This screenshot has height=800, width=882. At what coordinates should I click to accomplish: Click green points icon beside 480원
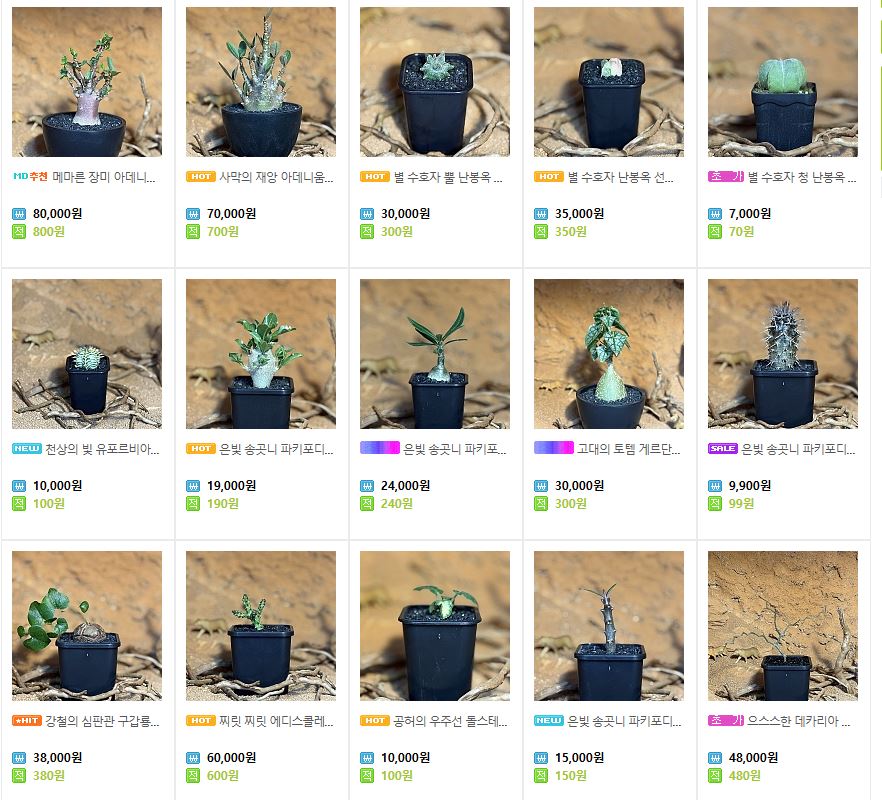point(714,775)
